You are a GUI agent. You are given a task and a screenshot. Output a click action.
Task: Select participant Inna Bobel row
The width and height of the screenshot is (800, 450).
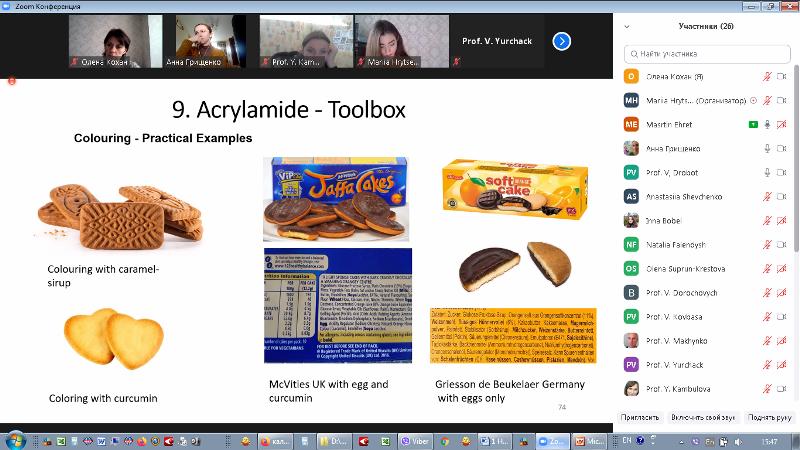coord(706,220)
